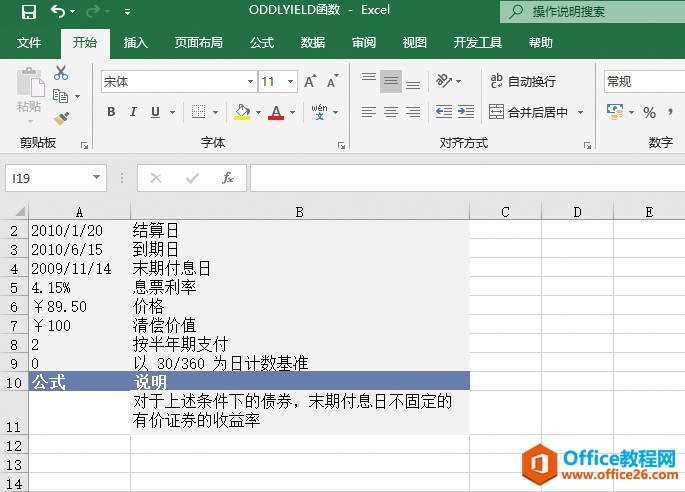Click into the formula bar
The image size is (685, 492).
click(467, 178)
